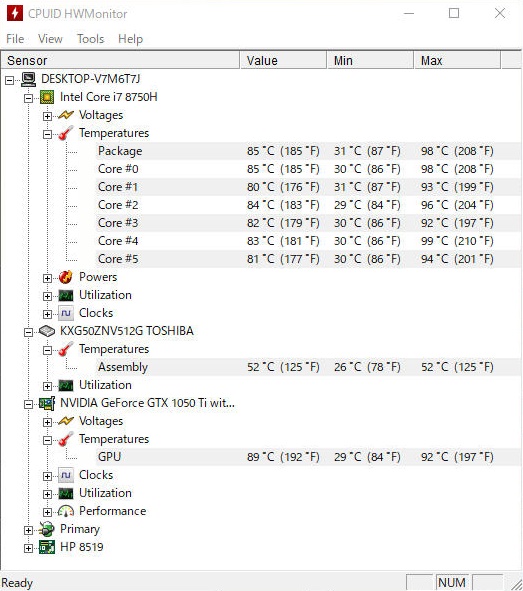Open the View menu
The width and height of the screenshot is (523, 591).
coord(50,39)
